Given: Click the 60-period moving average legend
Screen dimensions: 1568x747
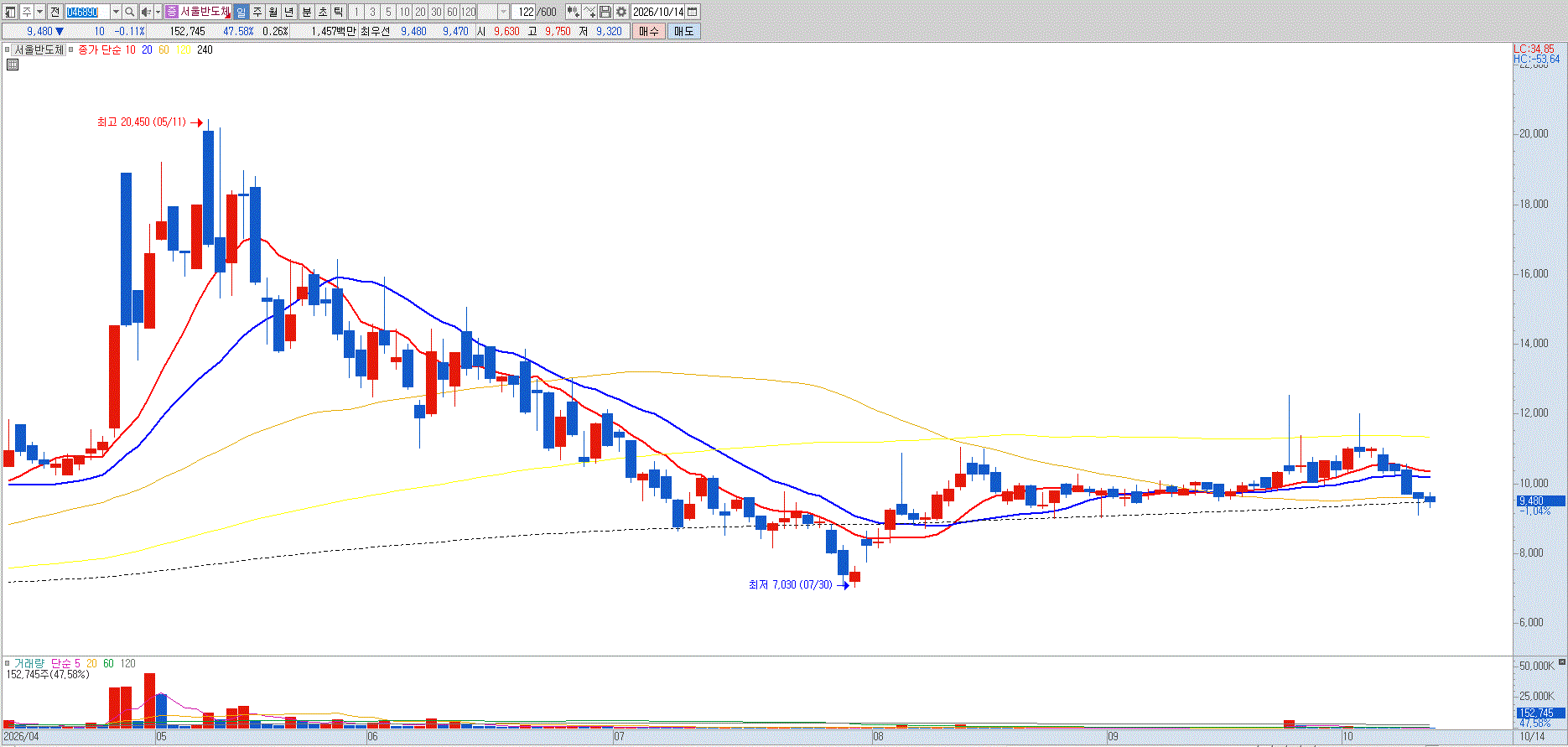Looking at the screenshot, I should [164, 49].
